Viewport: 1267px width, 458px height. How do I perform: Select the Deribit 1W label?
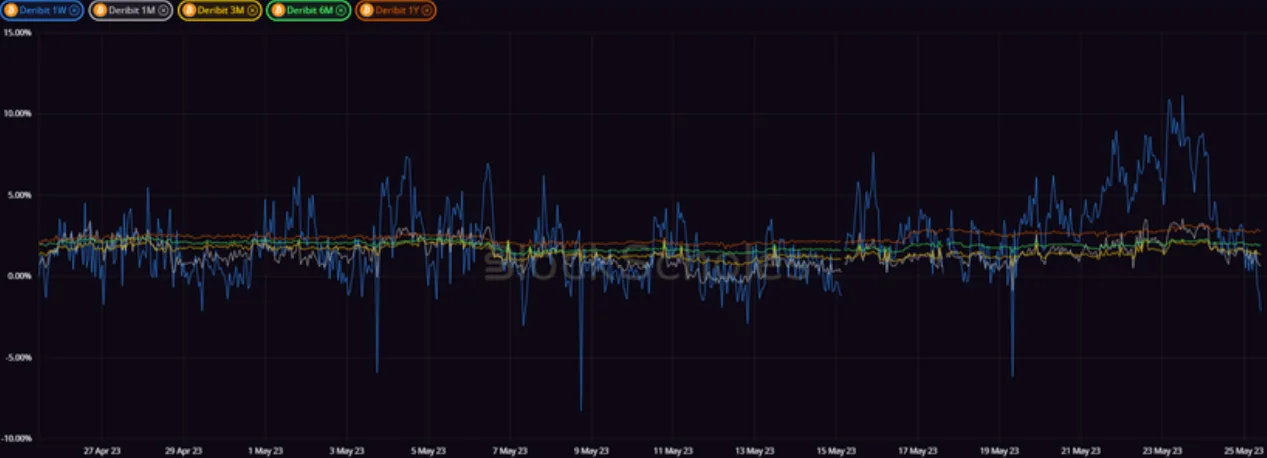click(45, 11)
